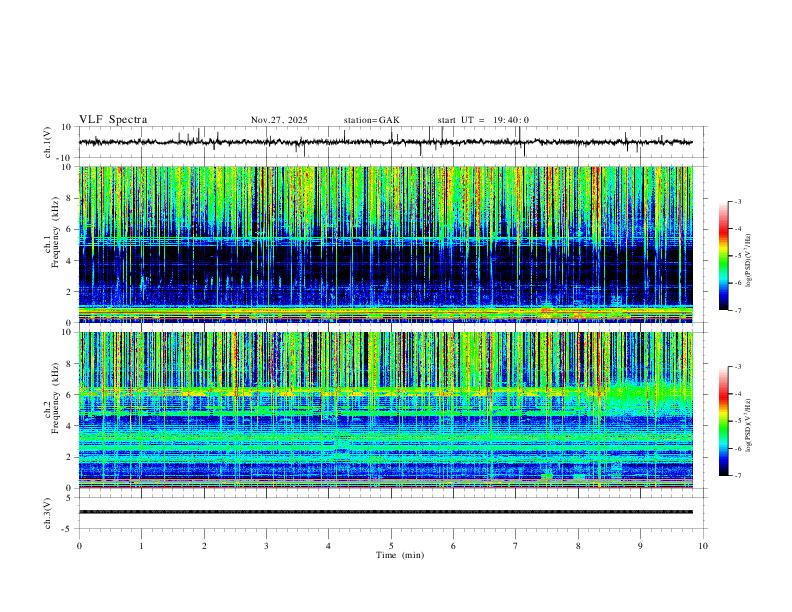Click time axis tick label "8"
The image size is (792, 612).
click(578, 546)
